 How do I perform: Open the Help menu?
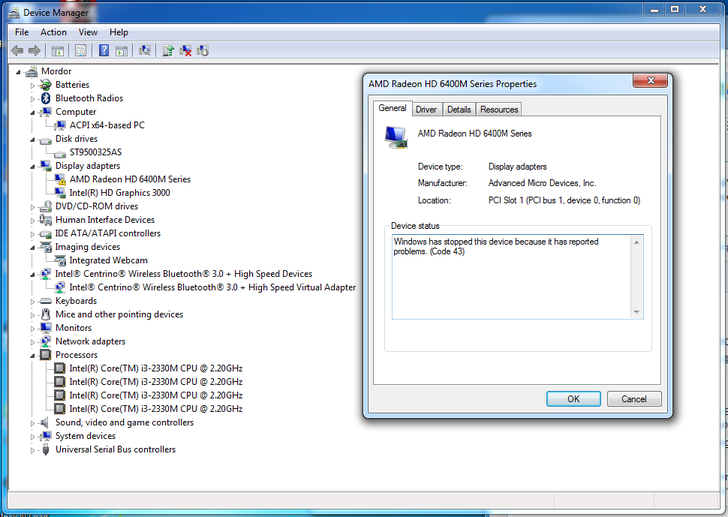[x=119, y=32]
